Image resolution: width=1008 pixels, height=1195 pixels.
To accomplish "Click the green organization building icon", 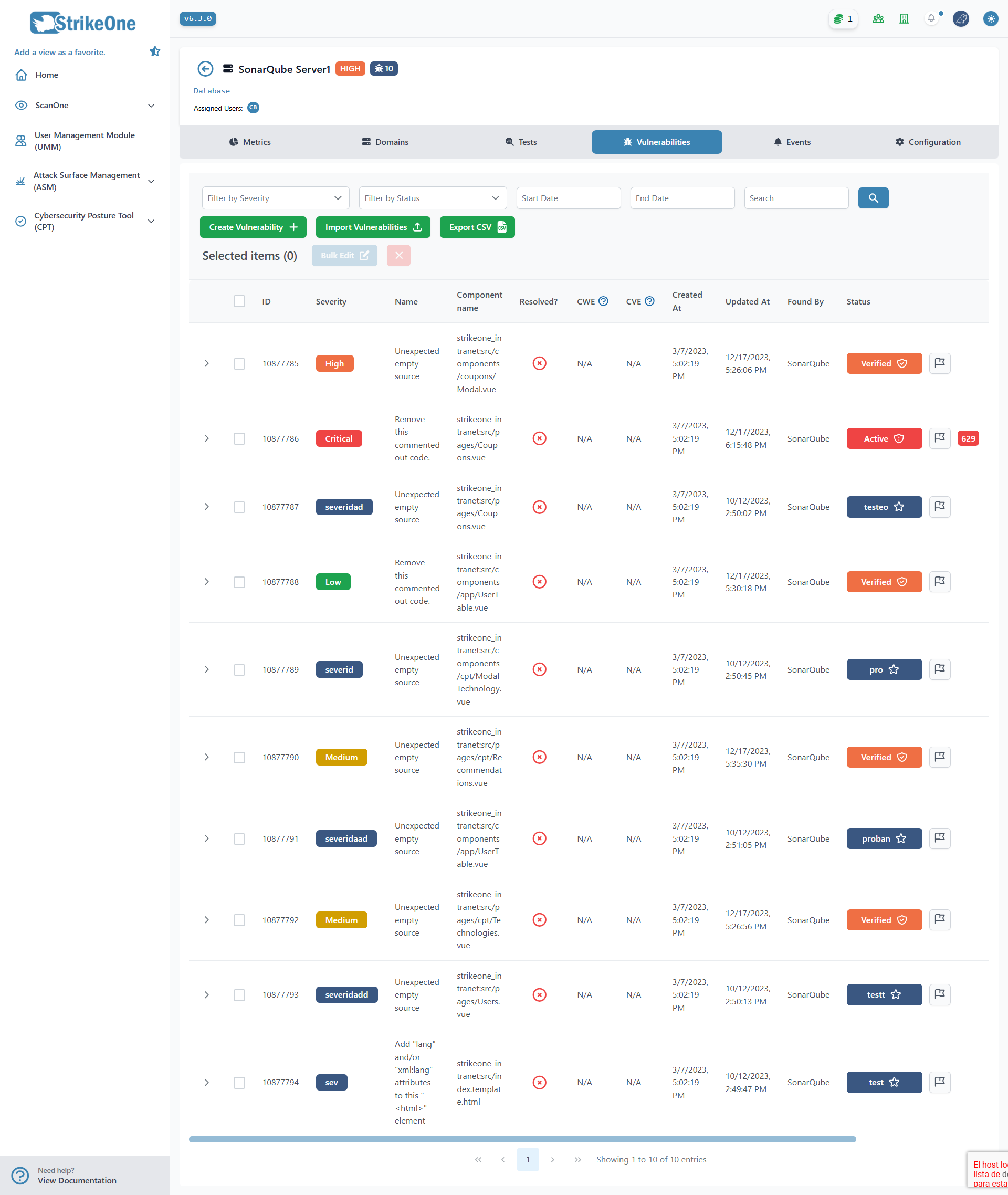I will (x=904, y=18).
